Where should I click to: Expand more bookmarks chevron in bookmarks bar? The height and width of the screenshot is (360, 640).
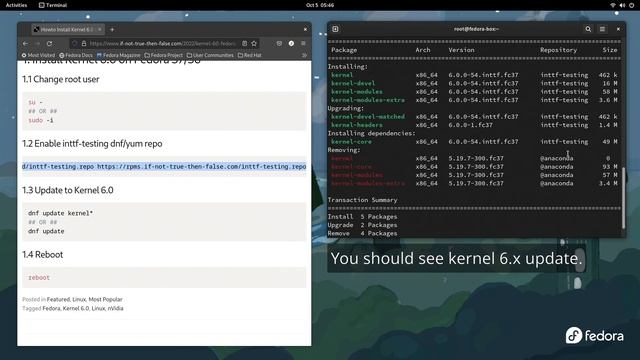[x=304, y=55]
